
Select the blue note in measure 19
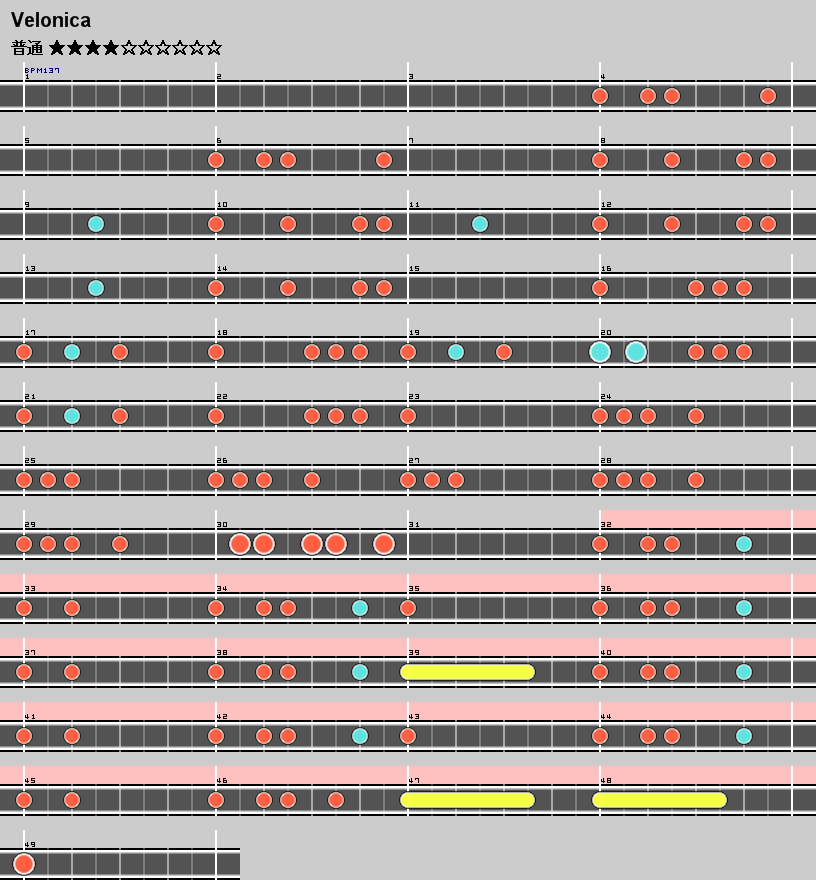(456, 352)
